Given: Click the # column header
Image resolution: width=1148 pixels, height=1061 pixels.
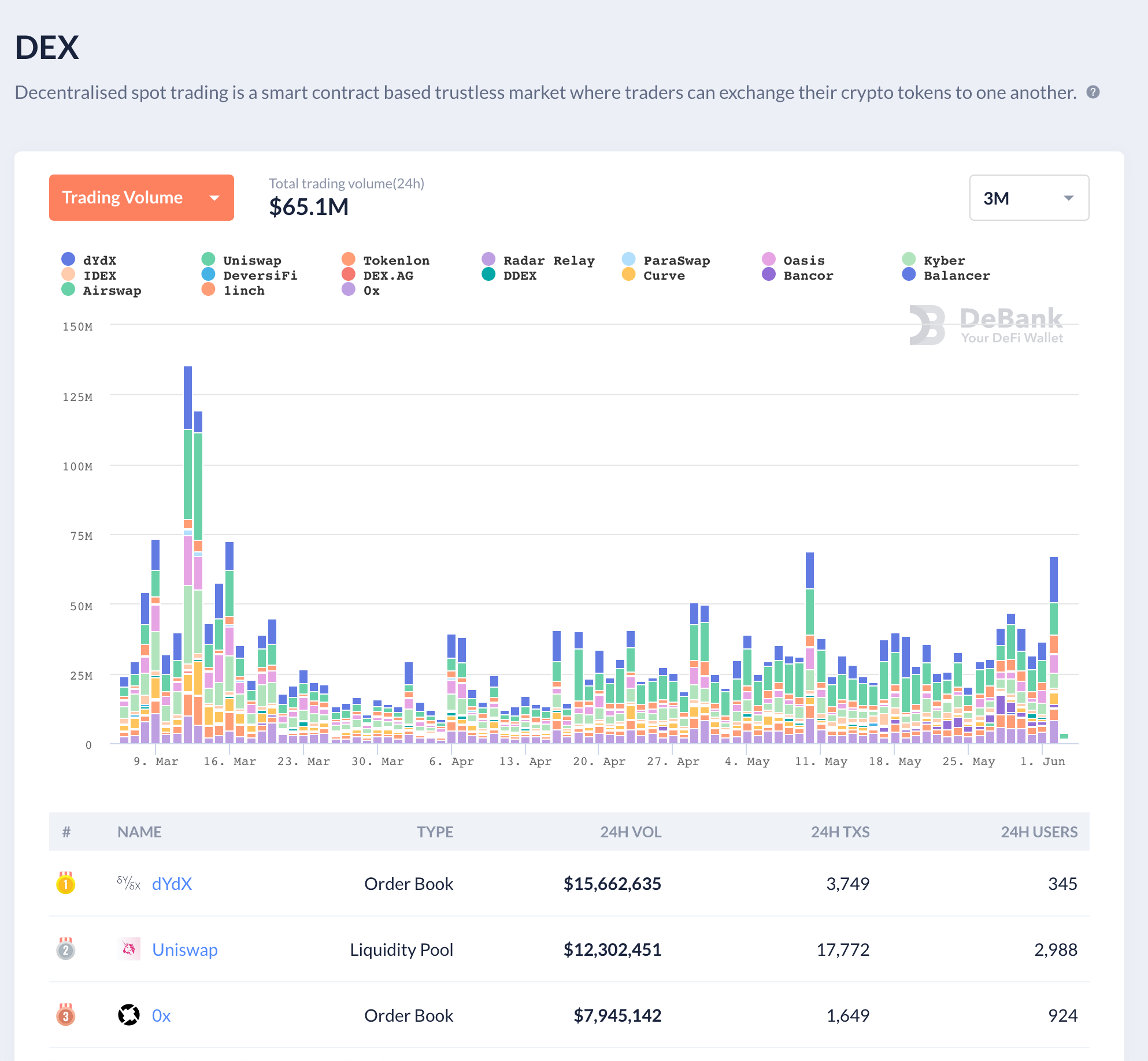Looking at the screenshot, I should pyautogui.click(x=66, y=832).
